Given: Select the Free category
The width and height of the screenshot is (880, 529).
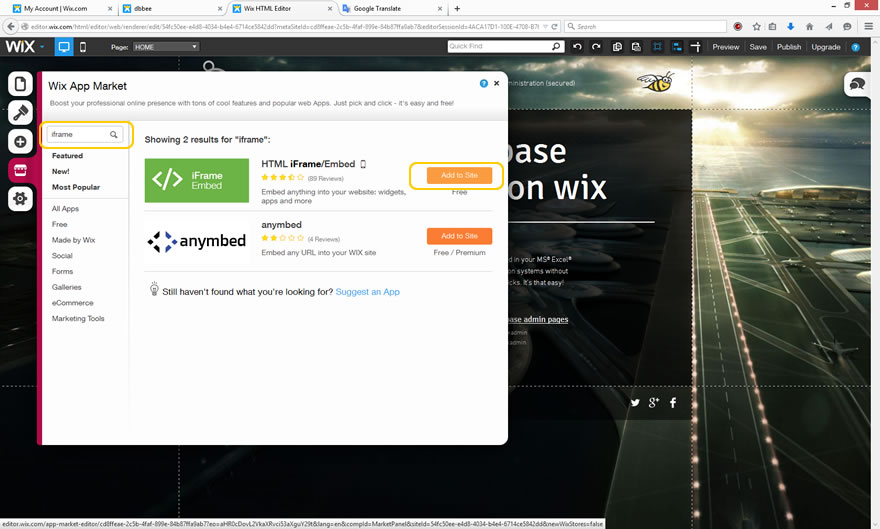Looking at the screenshot, I should point(59,224).
